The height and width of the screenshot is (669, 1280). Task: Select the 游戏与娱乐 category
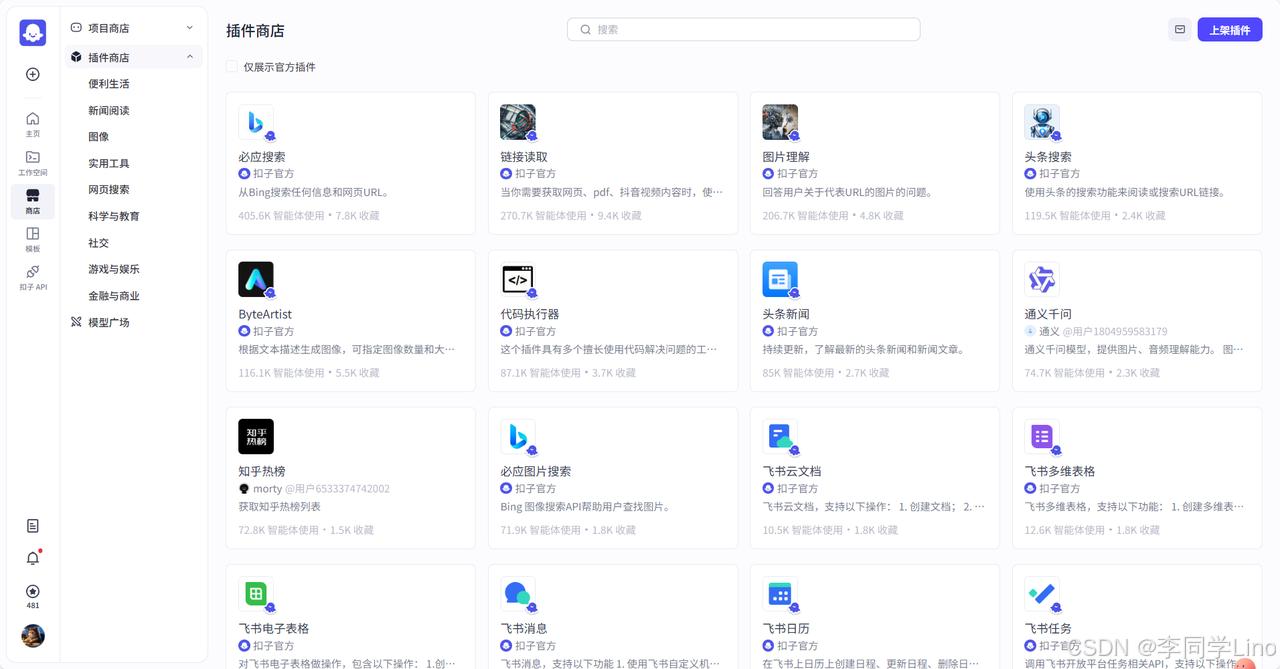pos(114,269)
